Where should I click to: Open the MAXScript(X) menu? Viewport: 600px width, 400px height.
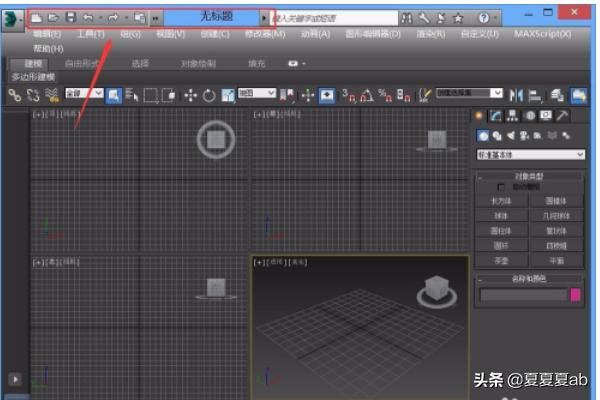pyautogui.click(x=546, y=34)
